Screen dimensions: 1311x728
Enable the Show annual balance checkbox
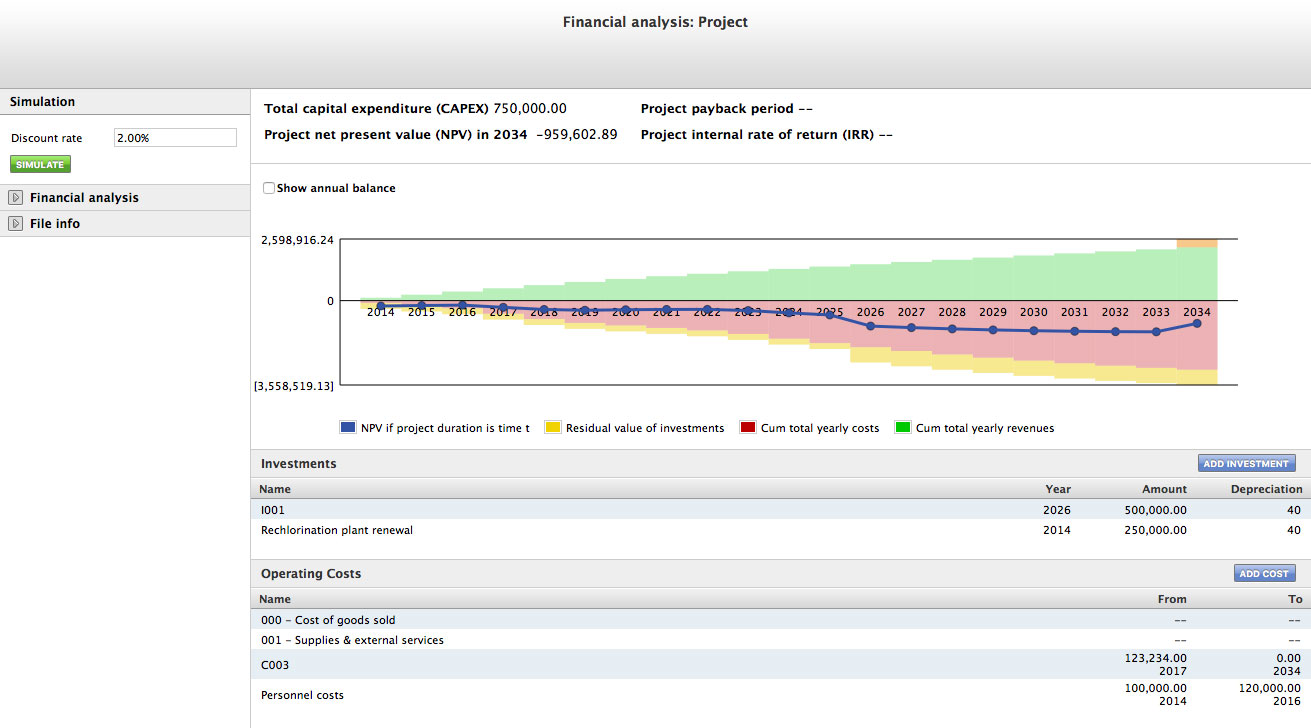point(269,188)
